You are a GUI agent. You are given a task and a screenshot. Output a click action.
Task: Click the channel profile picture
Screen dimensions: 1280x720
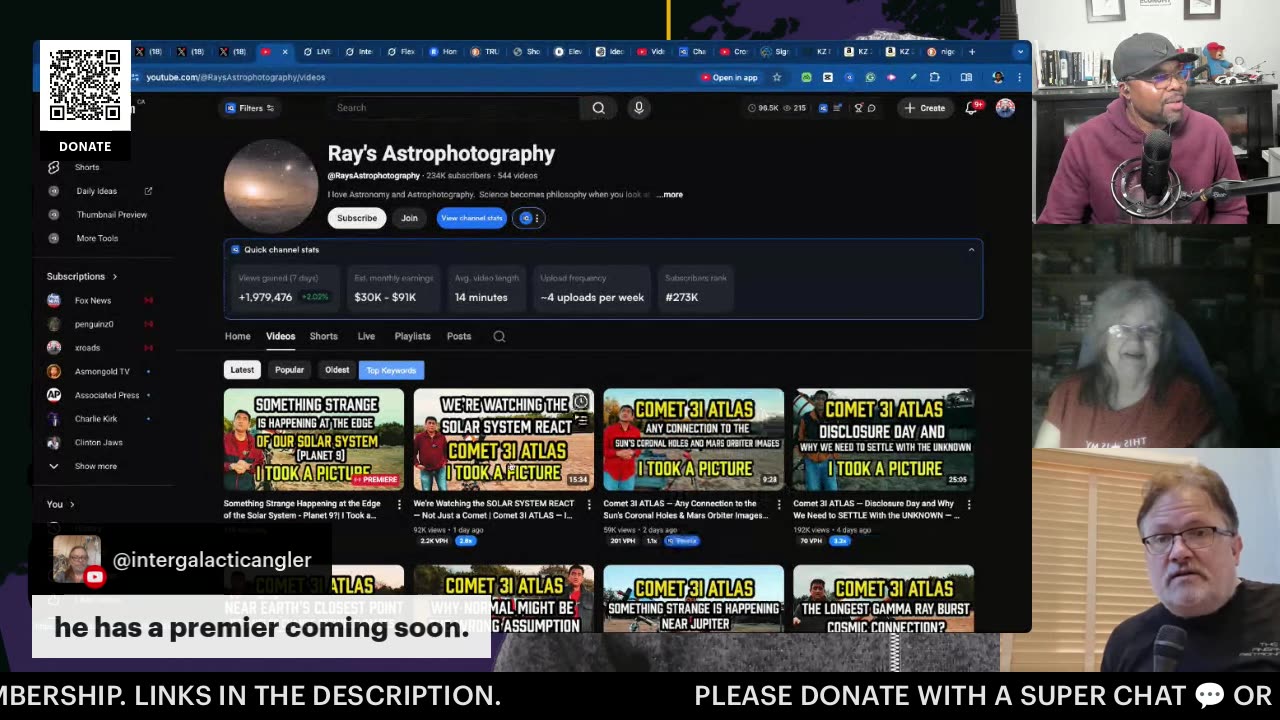(271, 186)
